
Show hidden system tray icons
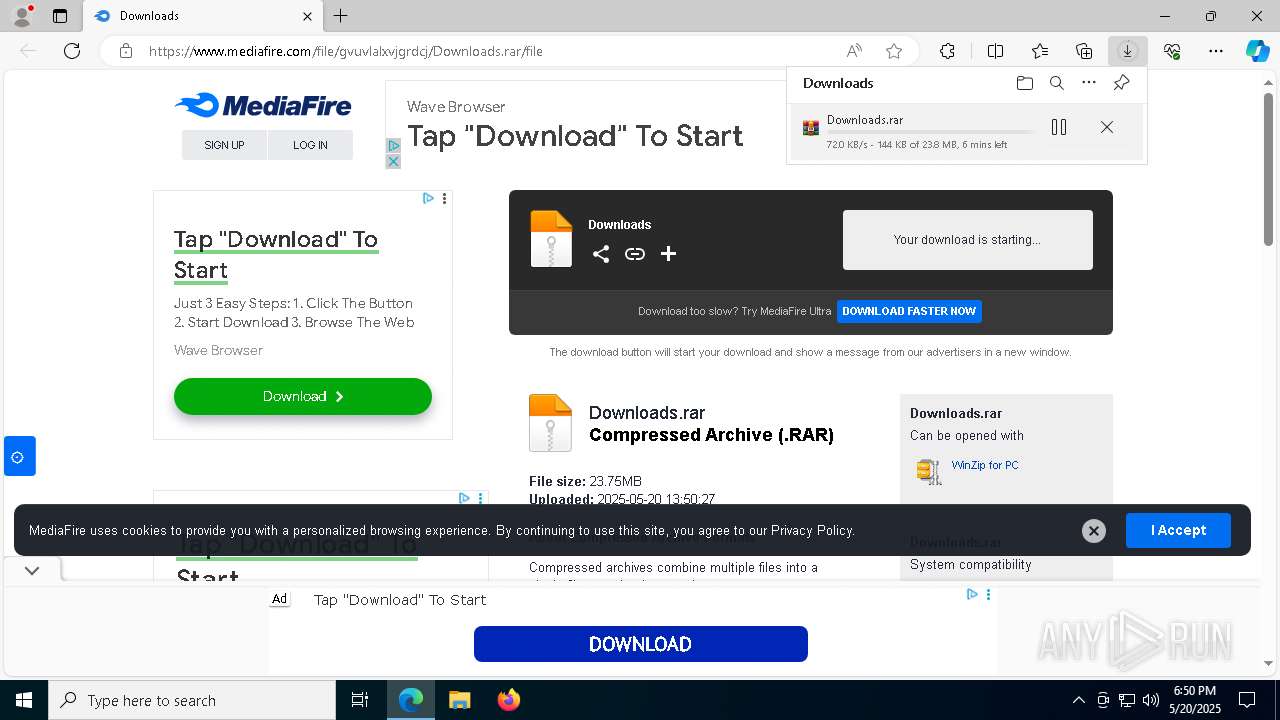(1078, 700)
